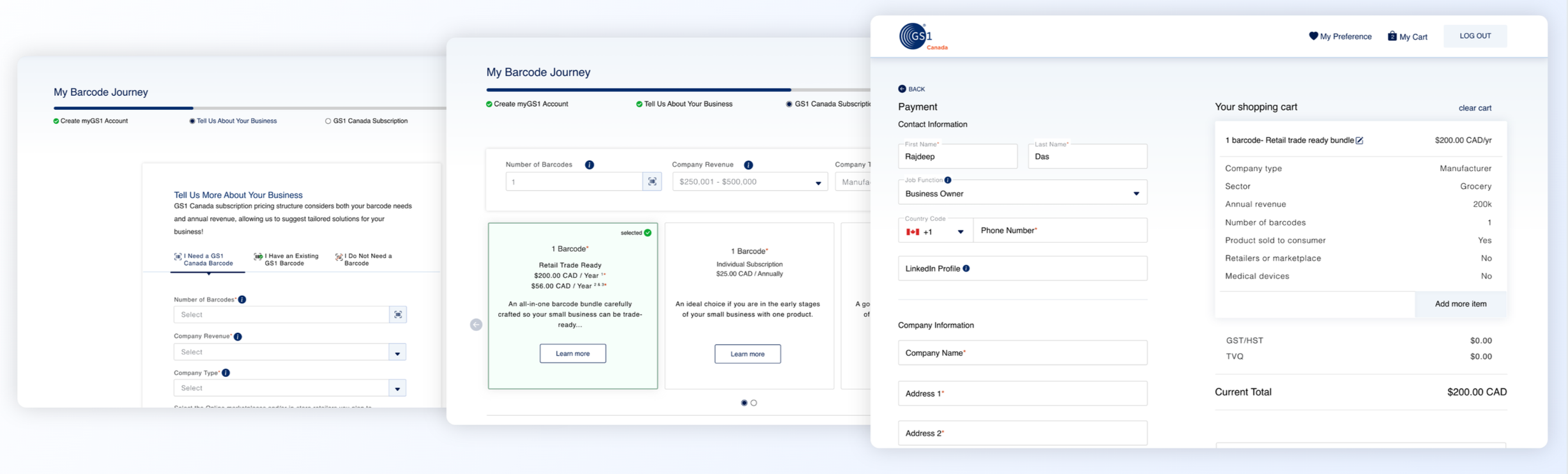Click the LinkedIn Profile field
The height and width of the screenshot is (474, 1568).
pyautogui.click(x=1023, y=268)
